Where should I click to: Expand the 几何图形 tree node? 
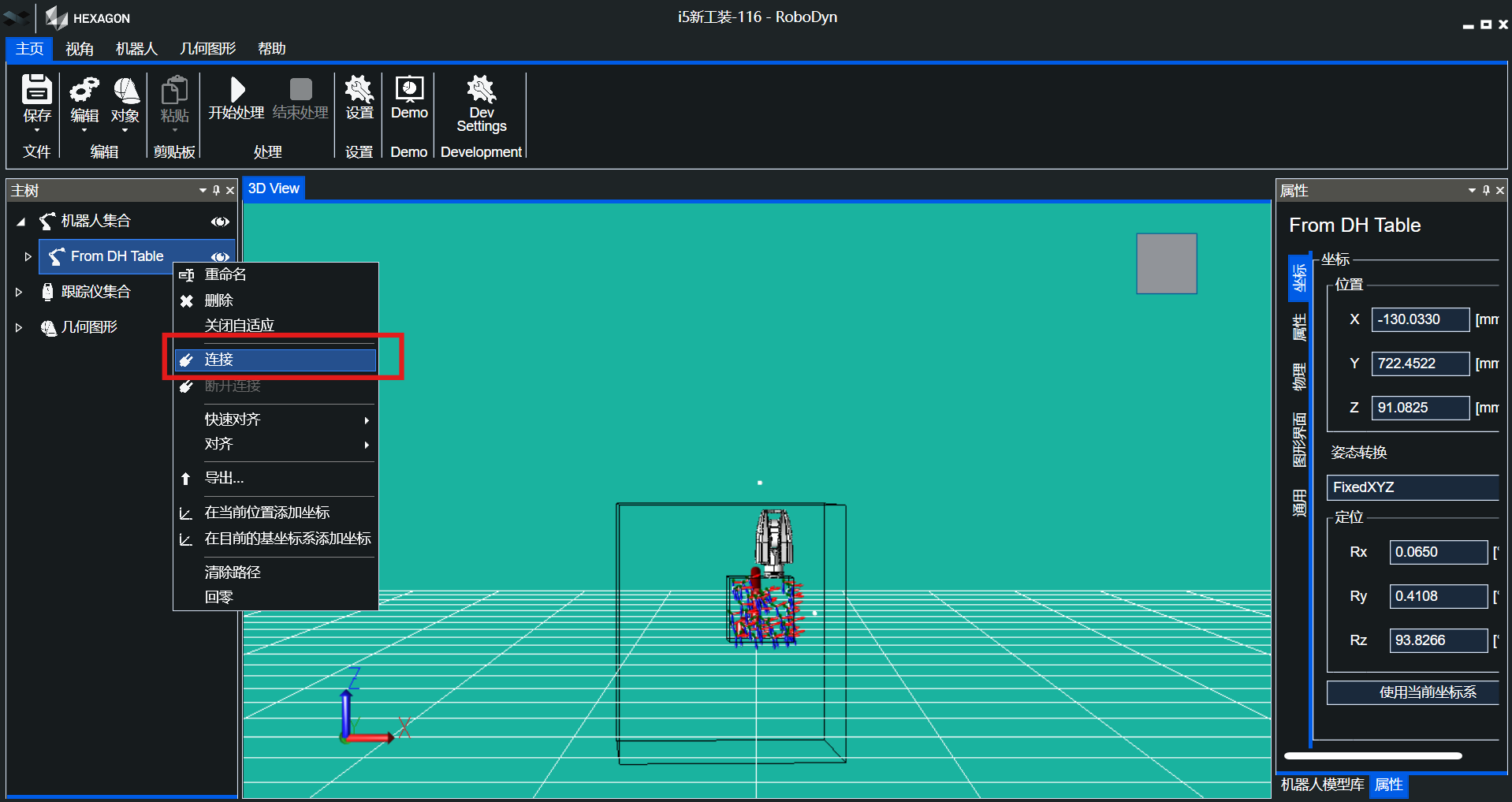pos(19,327)
